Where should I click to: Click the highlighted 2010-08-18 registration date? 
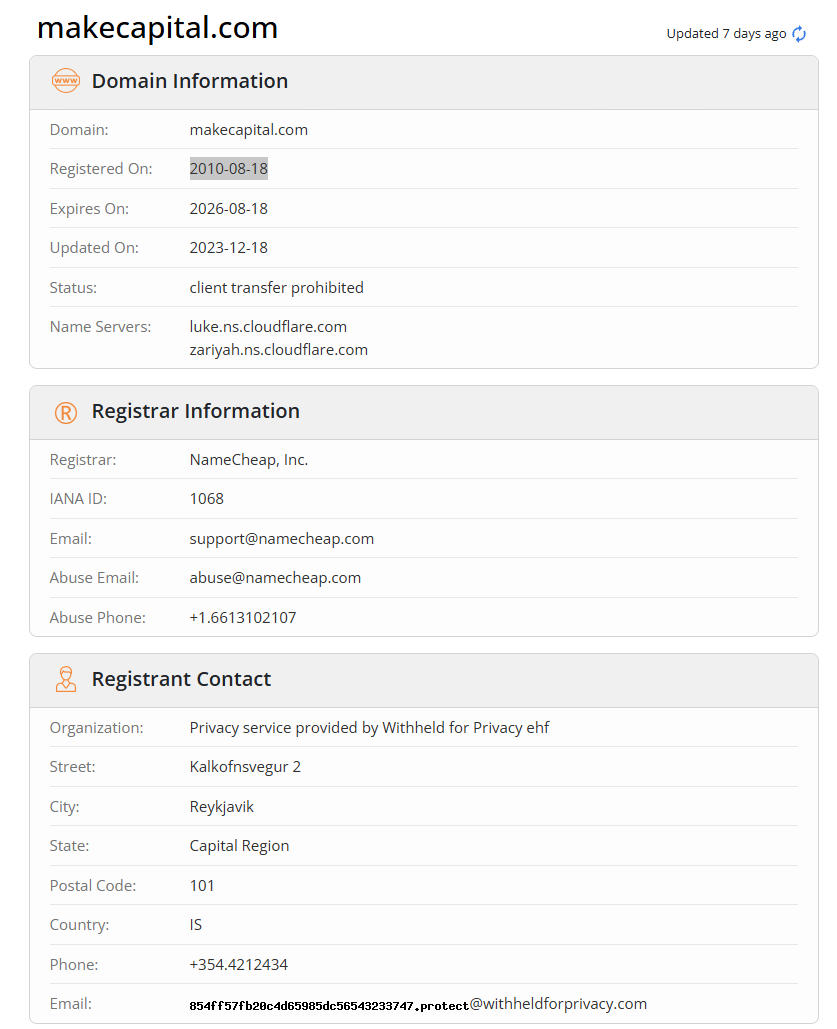tap(229, 169)
